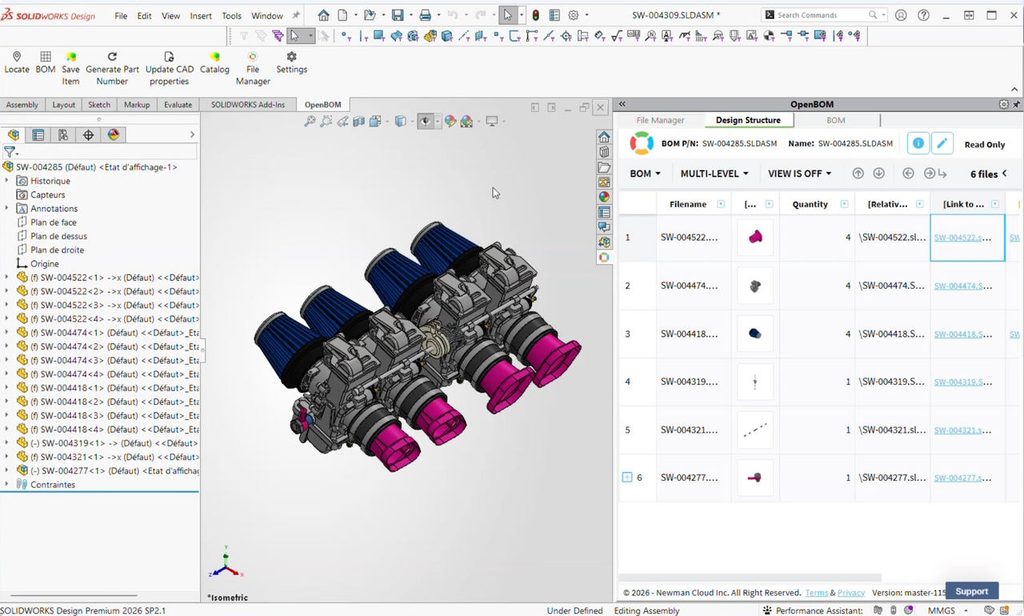Open the Privacy link

(851, 592)
